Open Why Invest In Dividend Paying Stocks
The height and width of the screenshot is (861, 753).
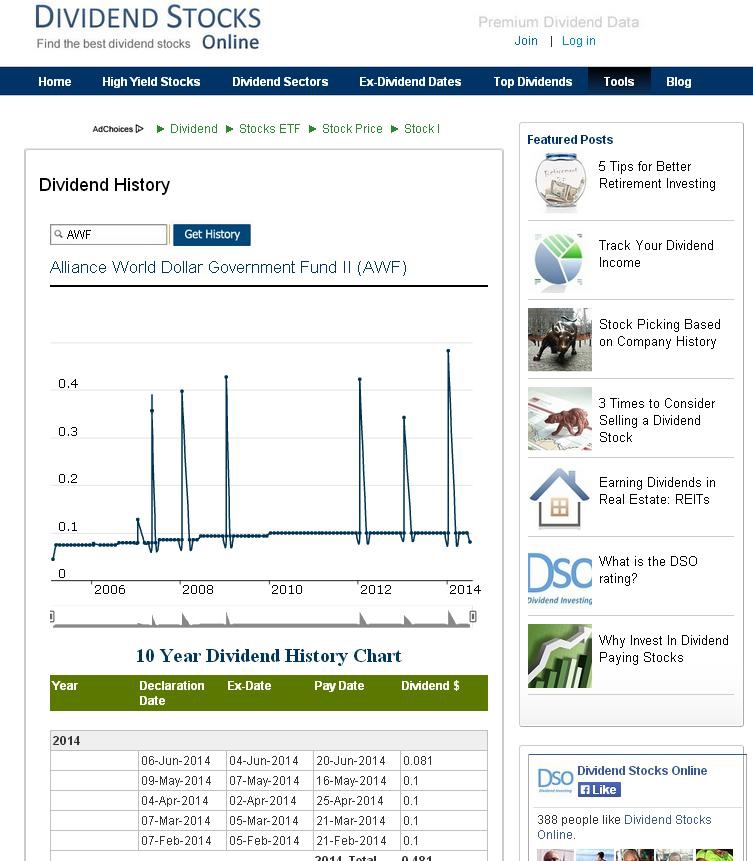click(663, 648)
